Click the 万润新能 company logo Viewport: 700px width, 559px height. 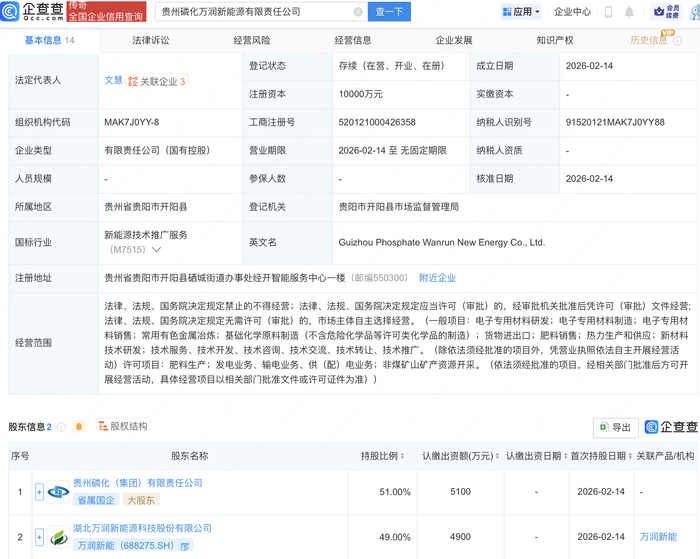click(58, 537)
